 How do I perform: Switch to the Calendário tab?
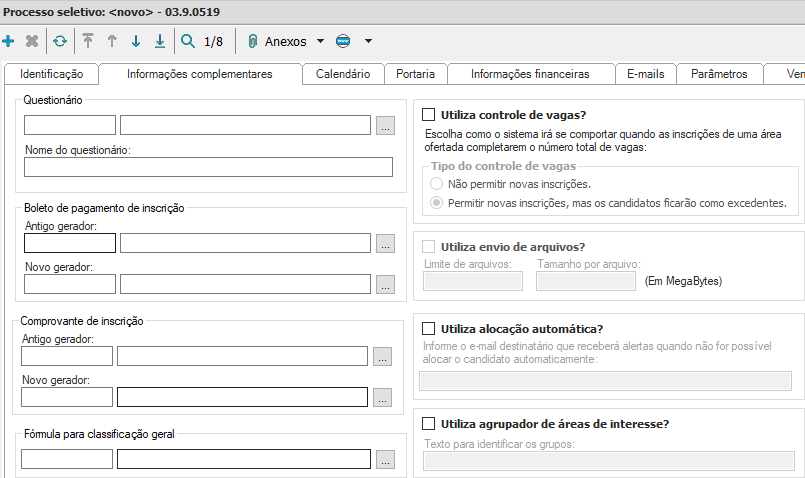pyautogui.click(x=343, y=74)
